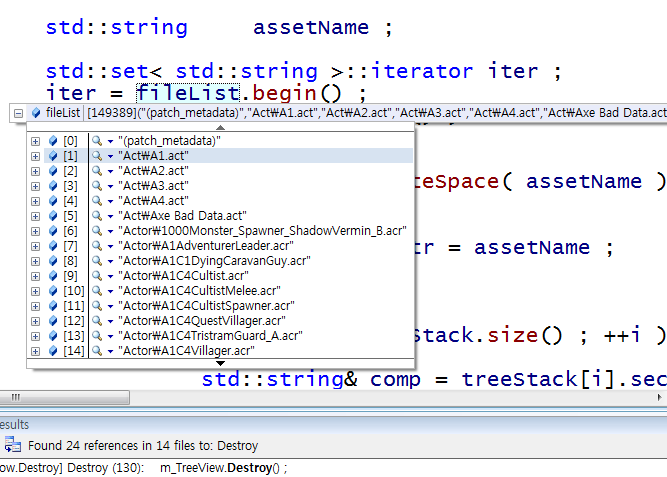Click assetName in the declaration line
The image size is (667, 477).
[x=311, y=28]
